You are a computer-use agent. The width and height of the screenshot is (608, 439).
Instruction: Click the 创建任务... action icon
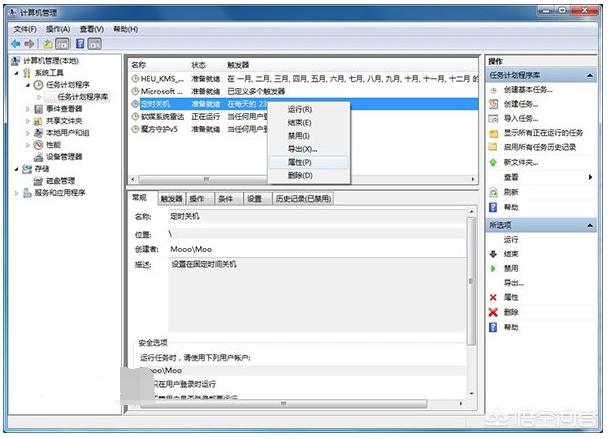[x=494, y=104]
